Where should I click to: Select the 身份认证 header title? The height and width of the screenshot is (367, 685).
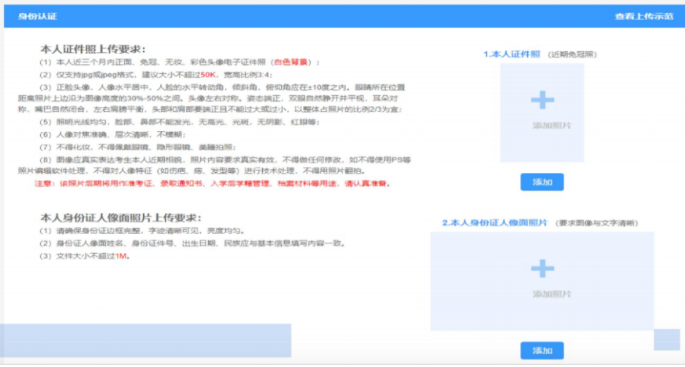[x=38, y=17]
